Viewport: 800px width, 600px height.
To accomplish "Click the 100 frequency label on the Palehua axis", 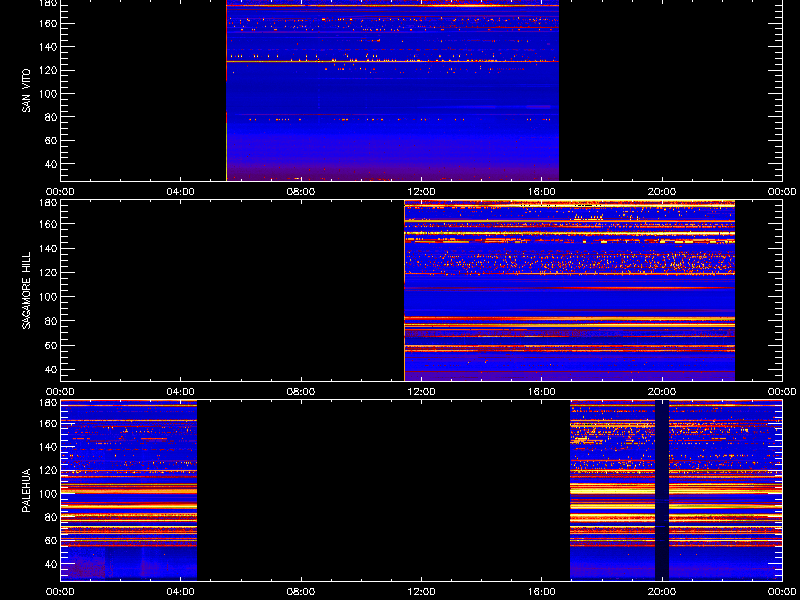I will pos(47,494).
